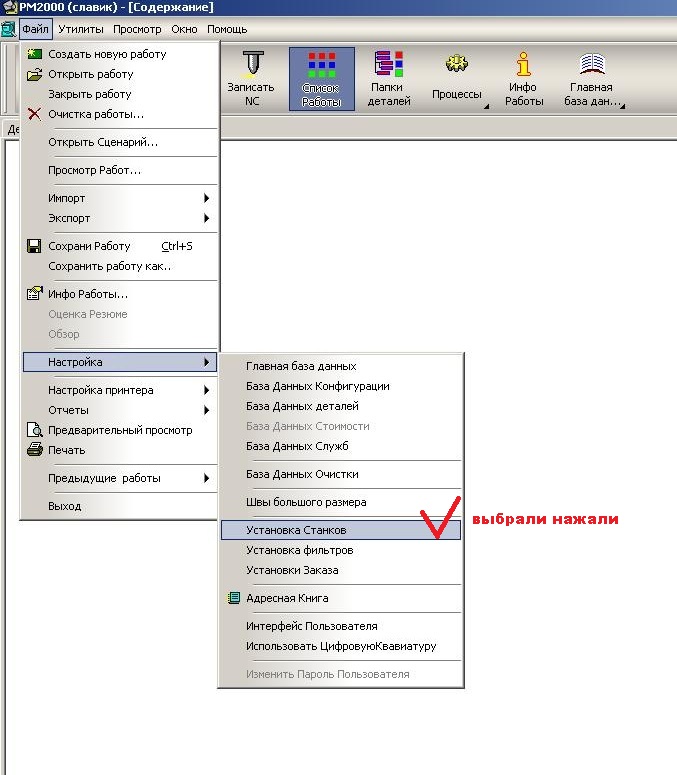677x775 pixels.
Task: Click the Предварительный просмотр magnifier icon
Action: [x=34, y=430]
